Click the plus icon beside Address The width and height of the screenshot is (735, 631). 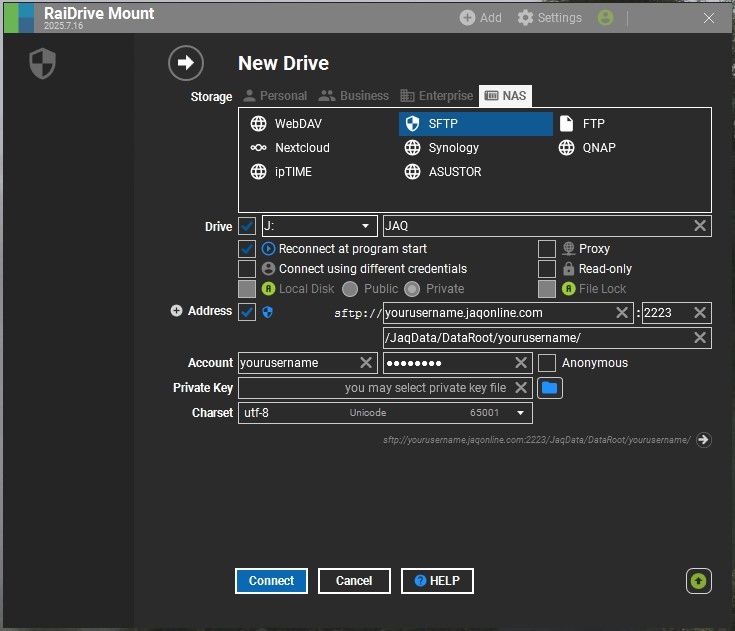pos(176,311)
